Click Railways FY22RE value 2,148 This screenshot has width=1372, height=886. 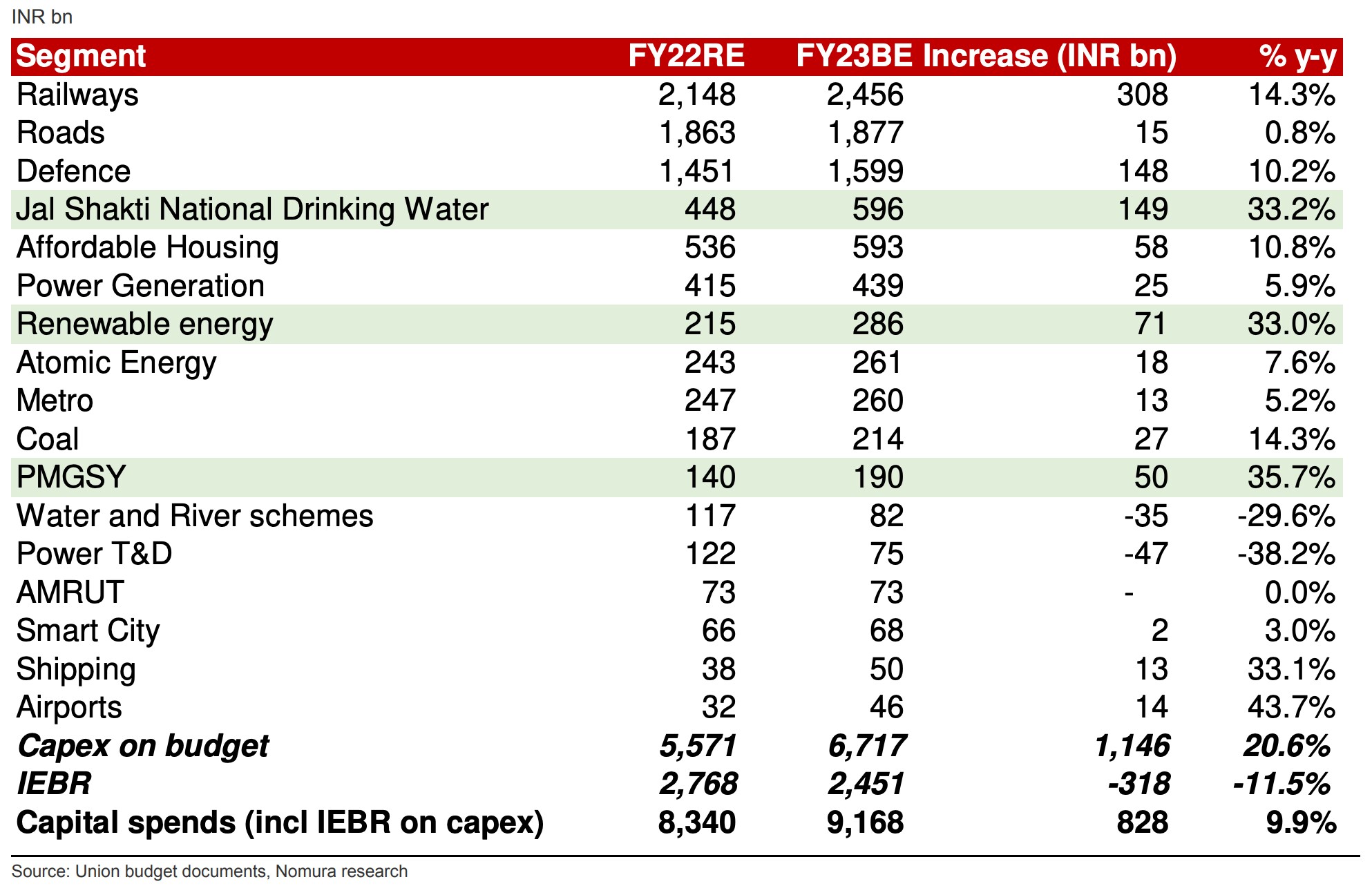coord(696,95)
